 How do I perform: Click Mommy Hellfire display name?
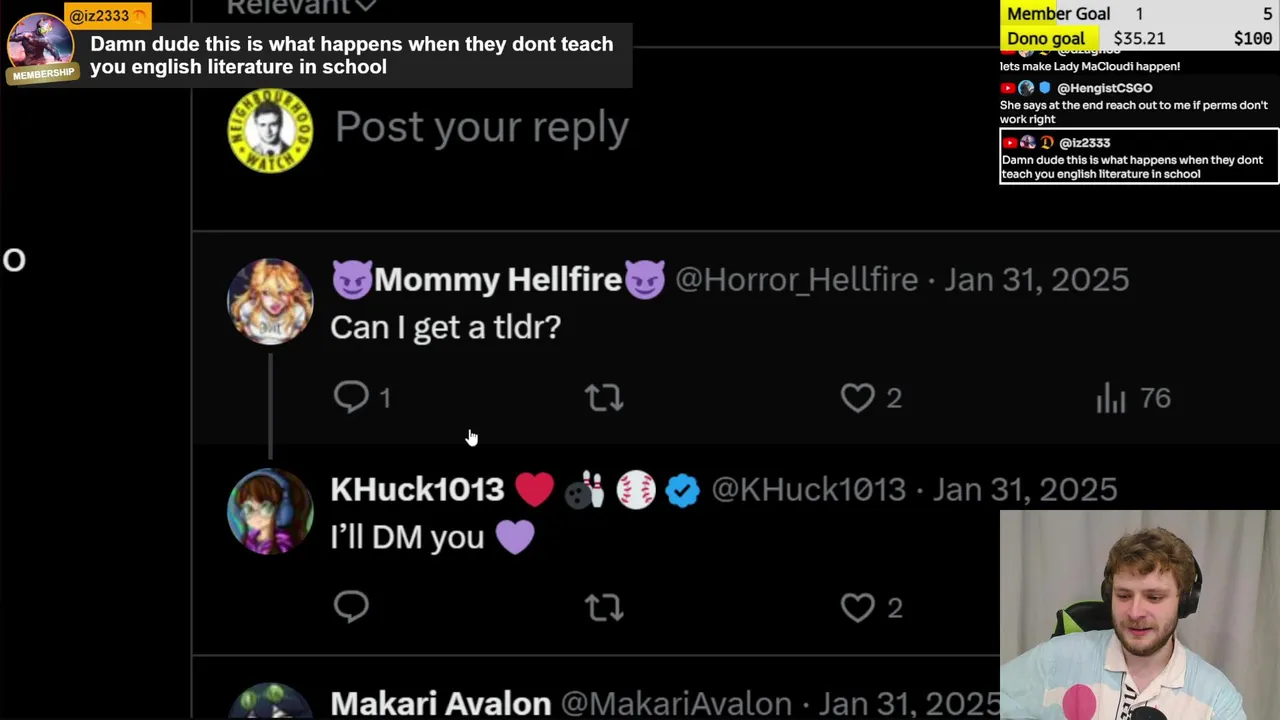pyautogui.click(x=498, y=280)
